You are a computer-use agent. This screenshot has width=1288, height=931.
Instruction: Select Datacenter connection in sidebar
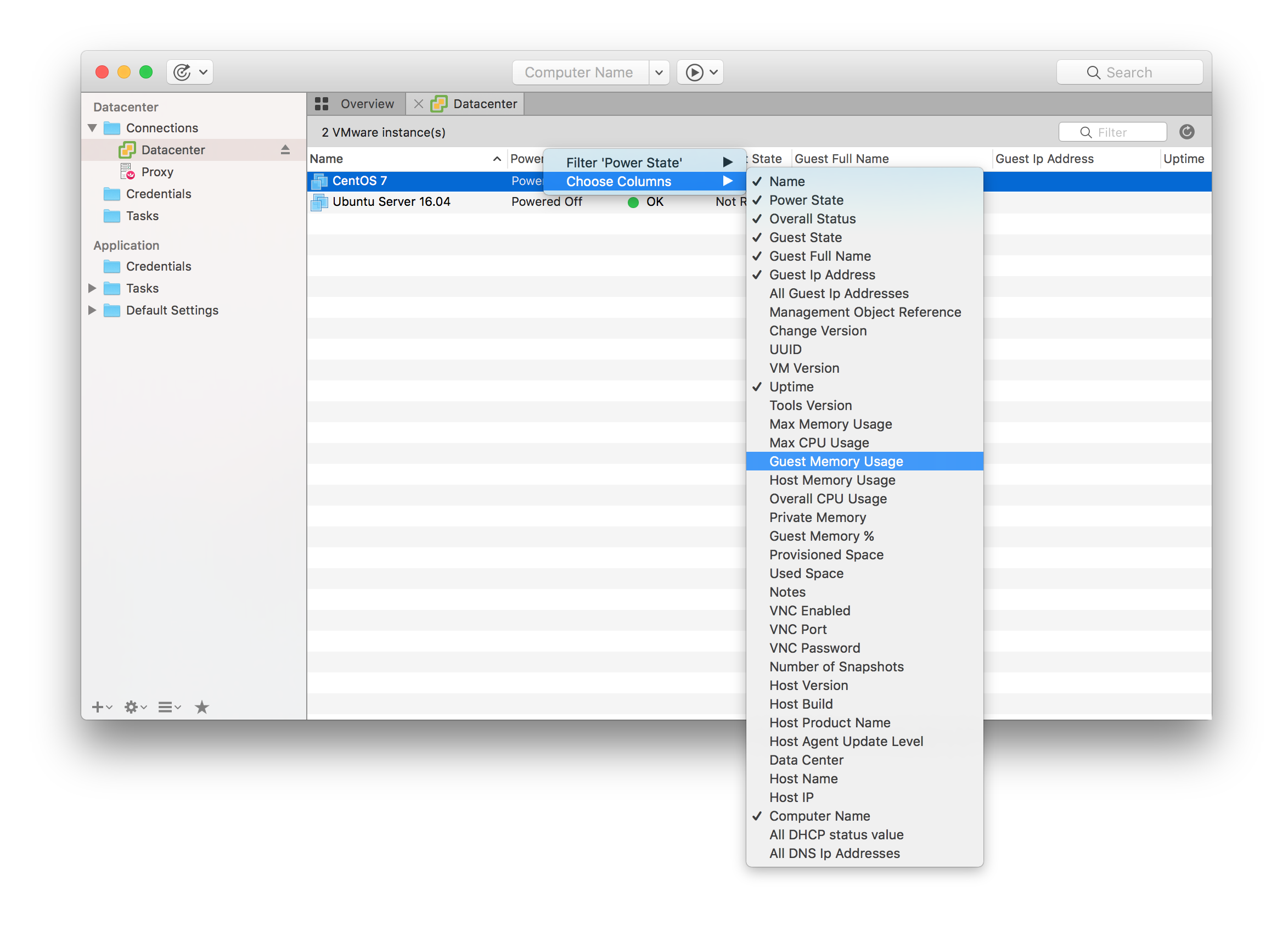pyautogui.click(x=193, y=150)
